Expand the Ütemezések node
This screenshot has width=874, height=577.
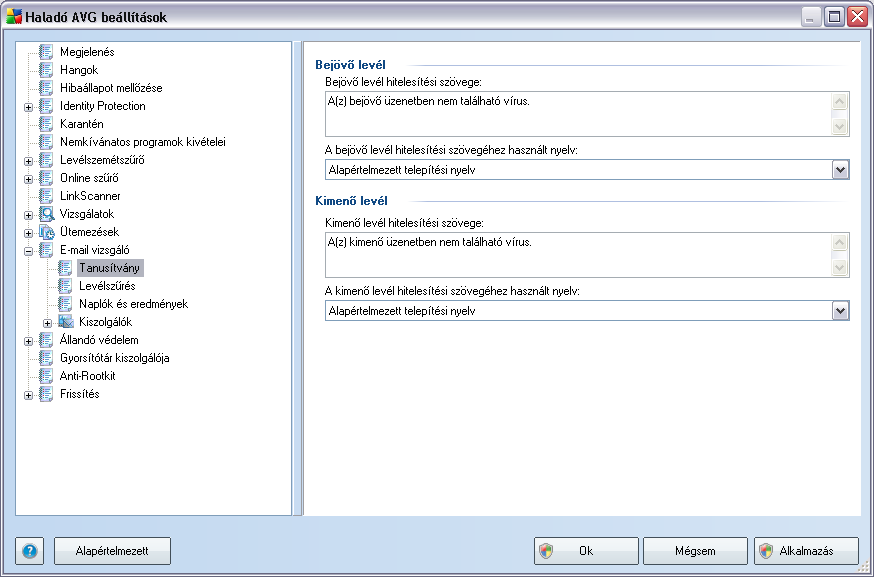pos(28,233)
